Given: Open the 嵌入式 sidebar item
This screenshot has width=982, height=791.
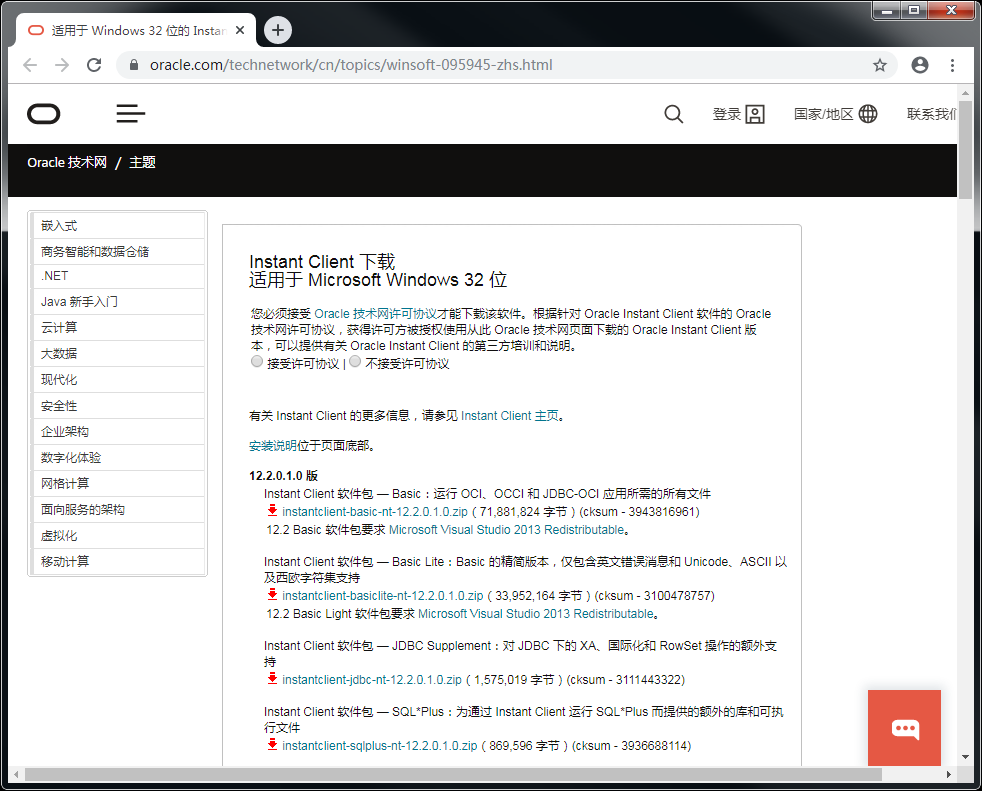Looking at the screenshot, I should (x=119, y=225).
